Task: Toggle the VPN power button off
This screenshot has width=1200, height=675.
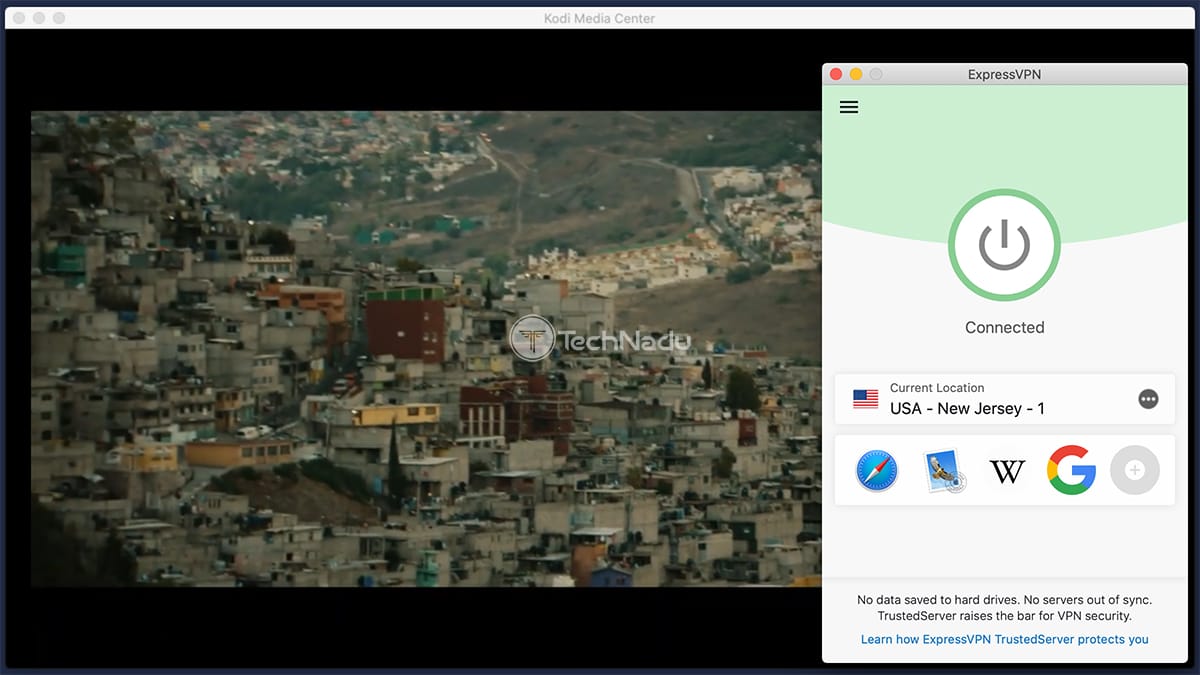Action: (1004, 245)
